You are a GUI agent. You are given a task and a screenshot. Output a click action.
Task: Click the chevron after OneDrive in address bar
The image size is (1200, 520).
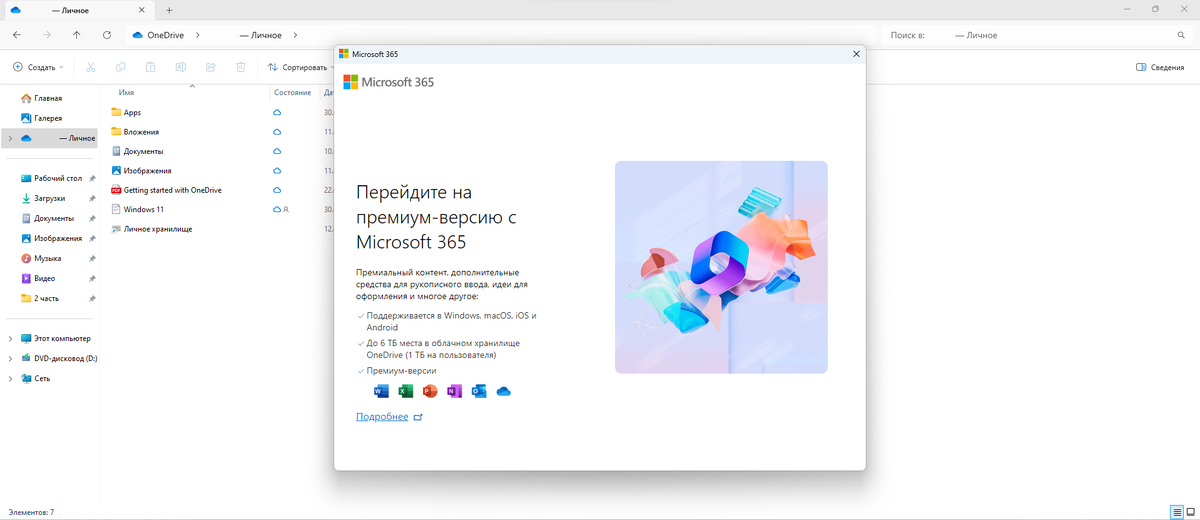click(198, 35)
